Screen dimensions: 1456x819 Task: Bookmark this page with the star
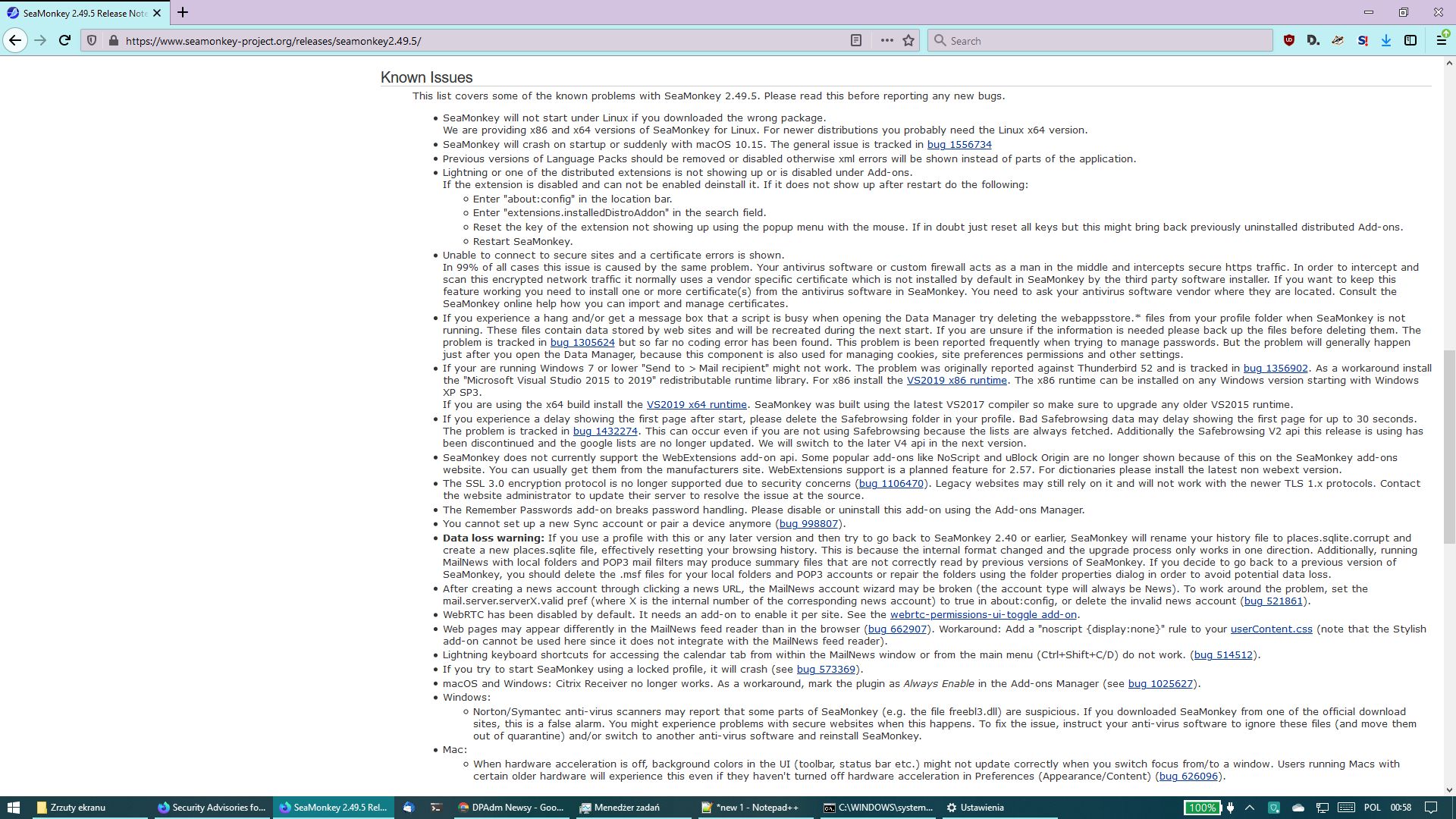908,41
